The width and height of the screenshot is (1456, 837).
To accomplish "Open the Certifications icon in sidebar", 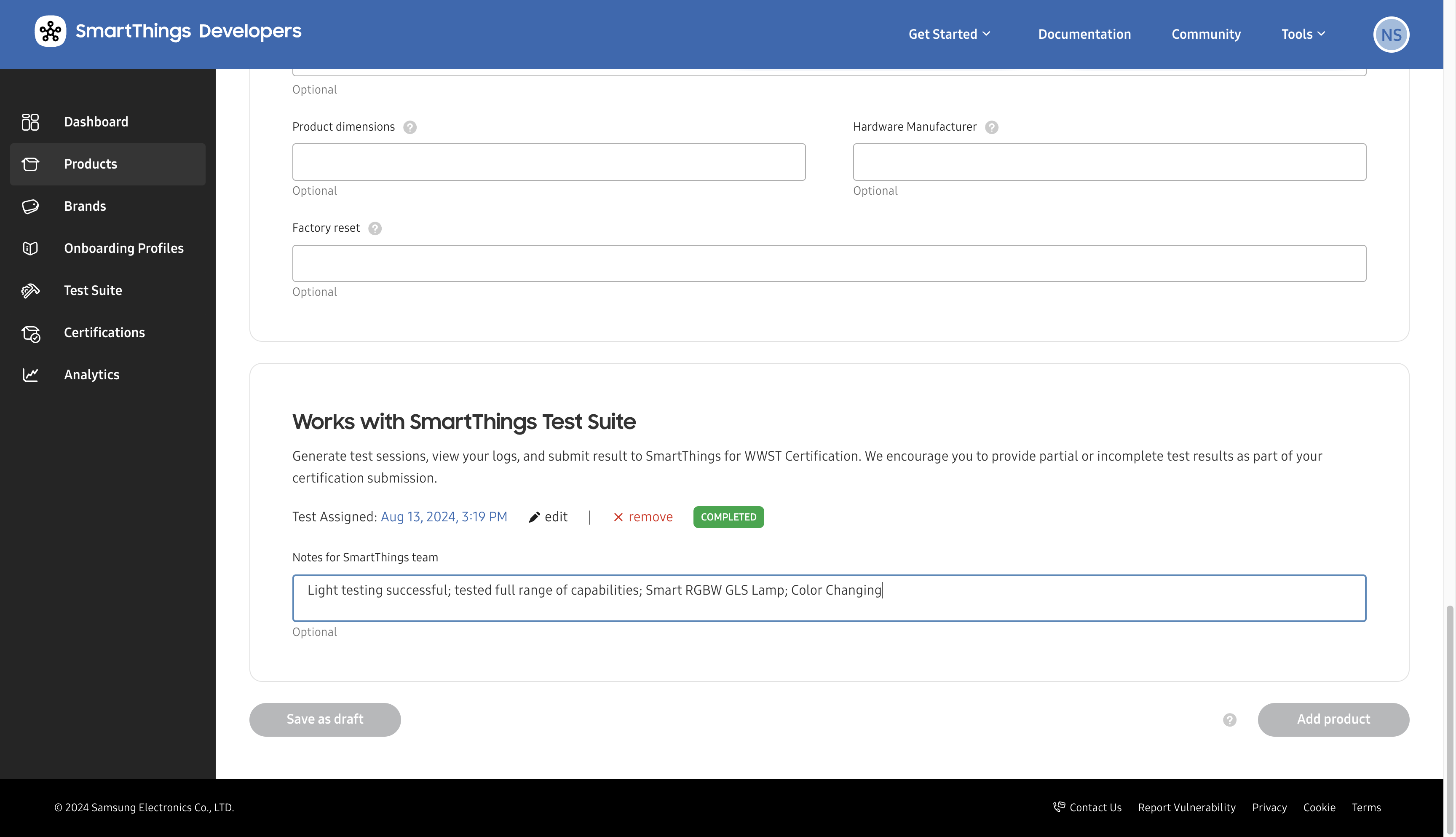I will (30, 333).
